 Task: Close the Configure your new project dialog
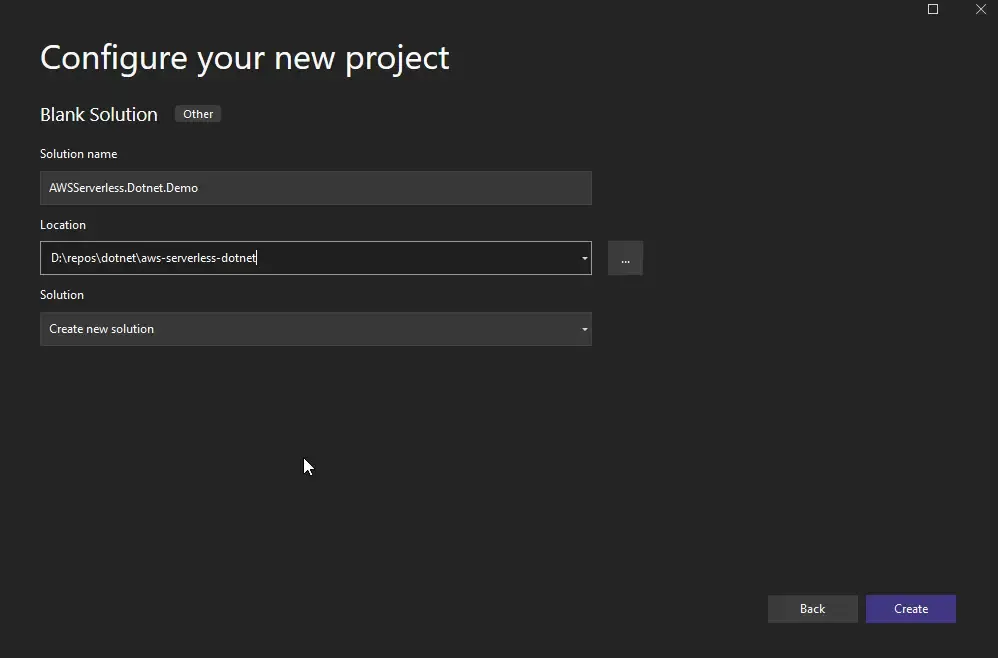tap(981, 9)
